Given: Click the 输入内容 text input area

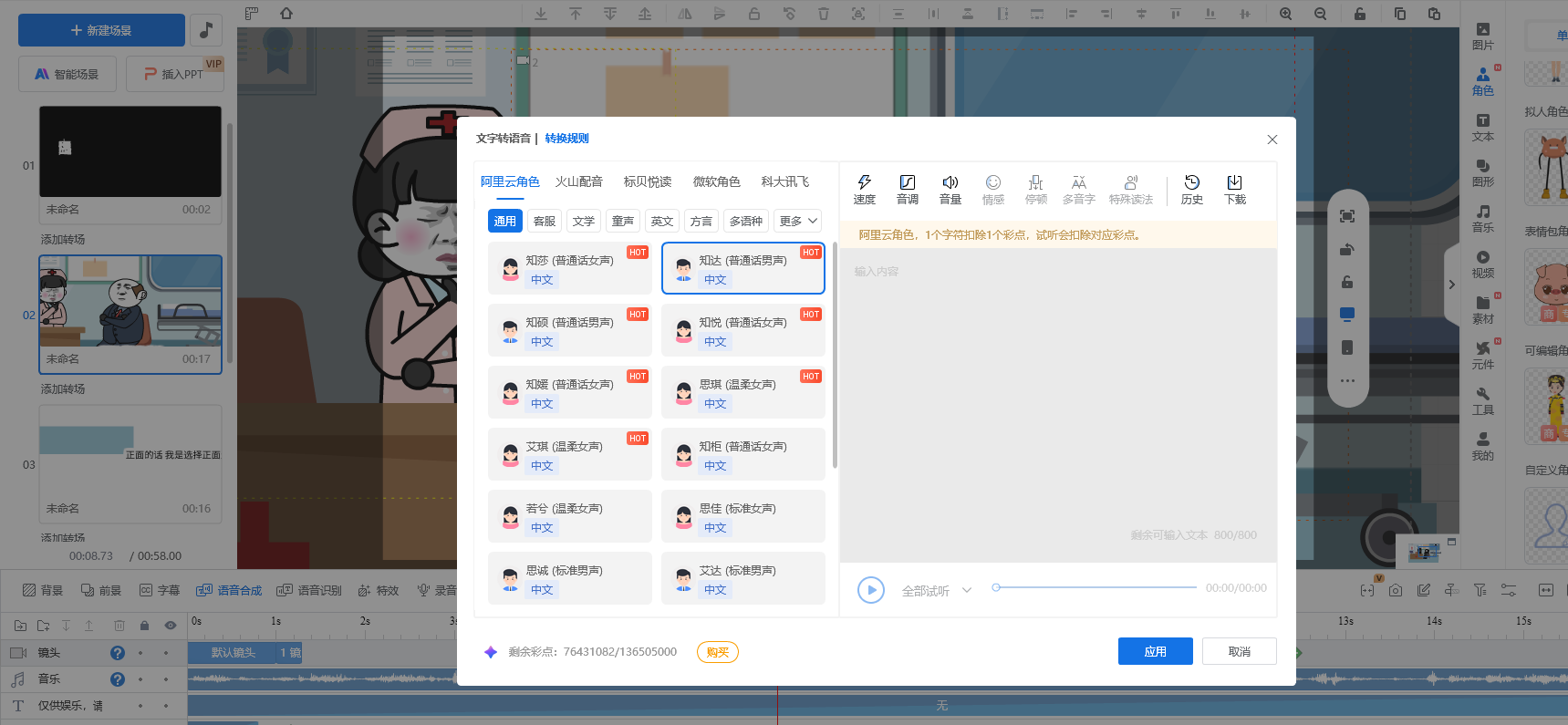Looking at the screenshot, I should coord(1057,405).
